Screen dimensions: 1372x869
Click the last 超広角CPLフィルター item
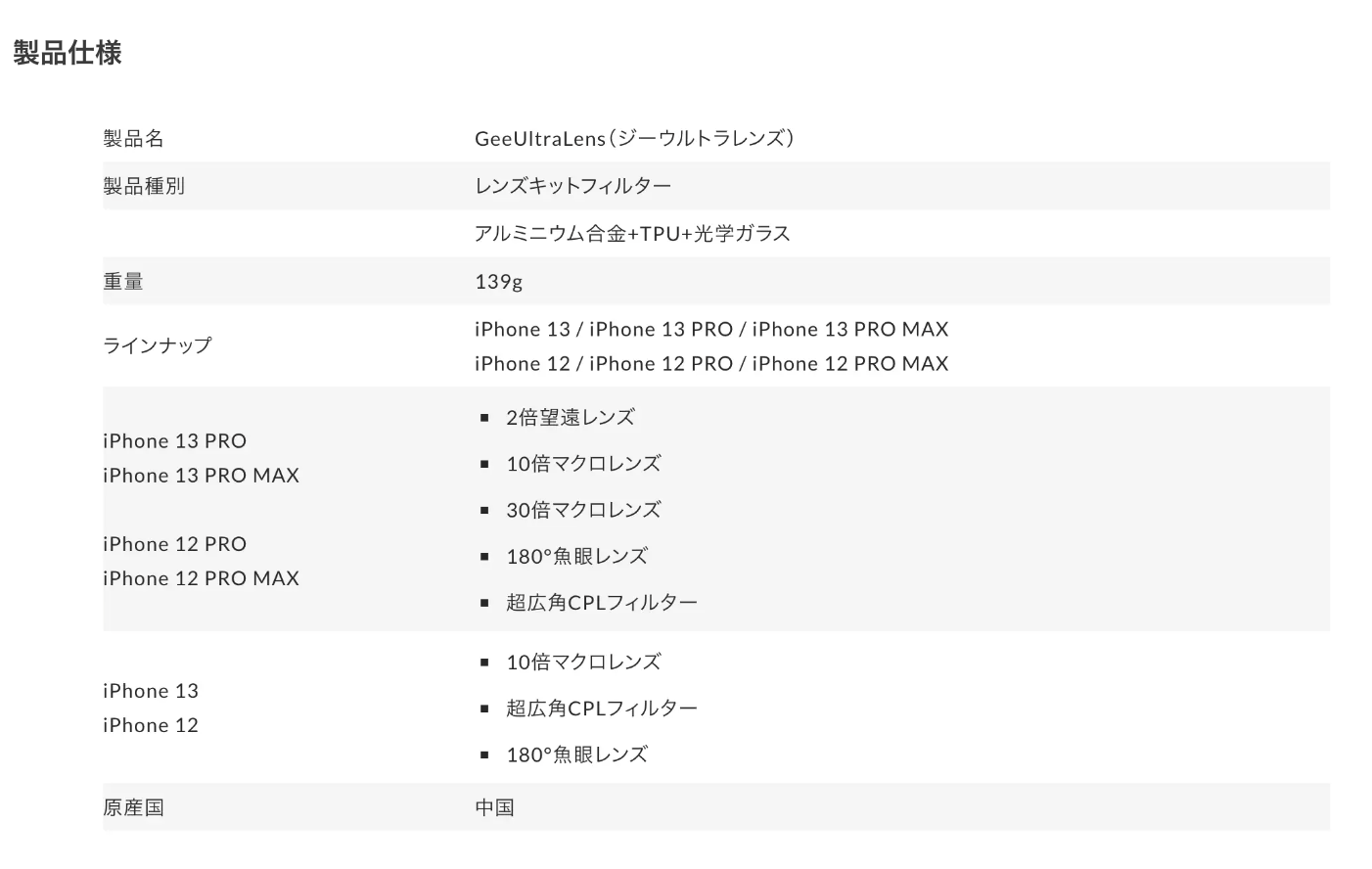pos(602,709)
